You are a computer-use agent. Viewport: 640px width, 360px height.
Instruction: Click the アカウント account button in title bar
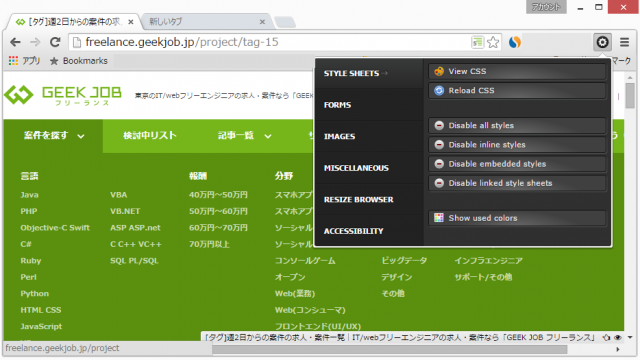click(x=546, y=7)
